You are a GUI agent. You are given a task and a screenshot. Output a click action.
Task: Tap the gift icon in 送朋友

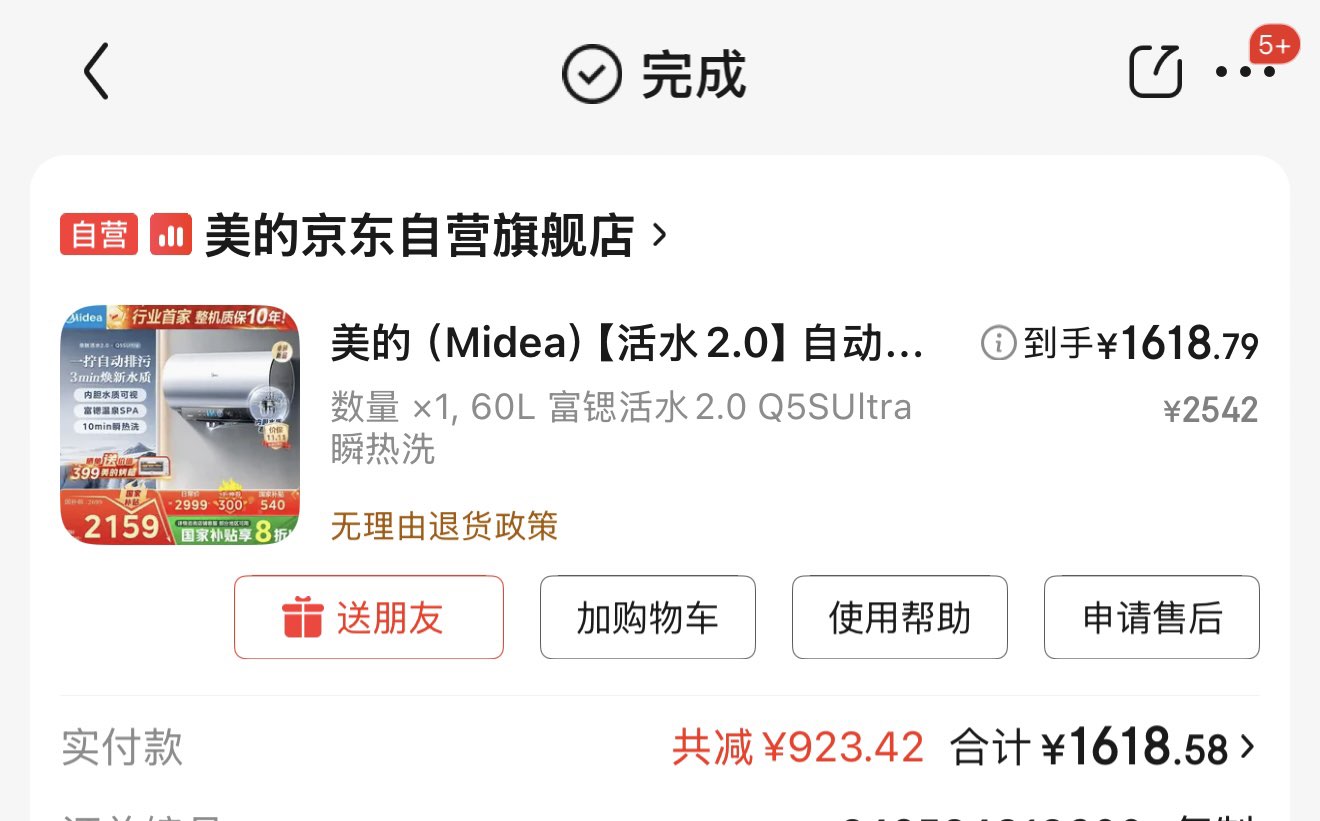(302, 617)
